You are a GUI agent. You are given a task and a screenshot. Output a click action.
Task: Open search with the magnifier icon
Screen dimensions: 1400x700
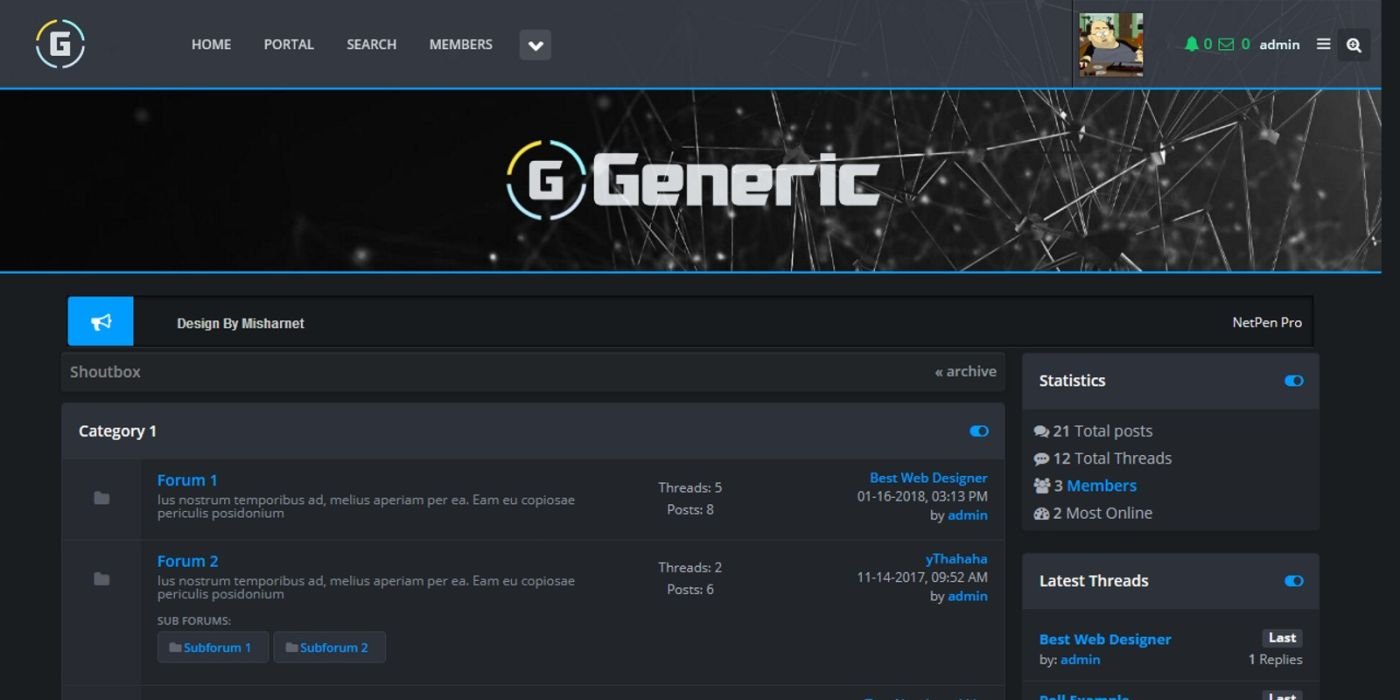pyautogui.click(x=1354, y=44)
